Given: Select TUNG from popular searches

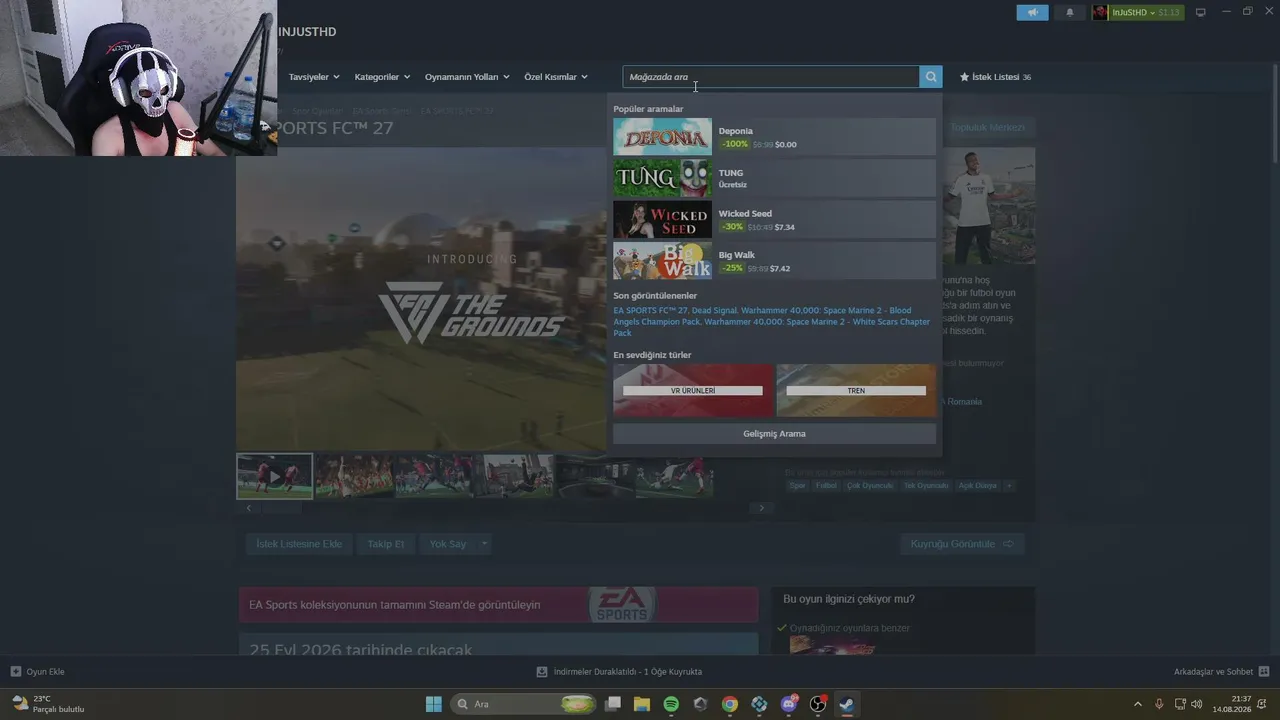Looking at the screenshot, I should (x=775, y=178).
